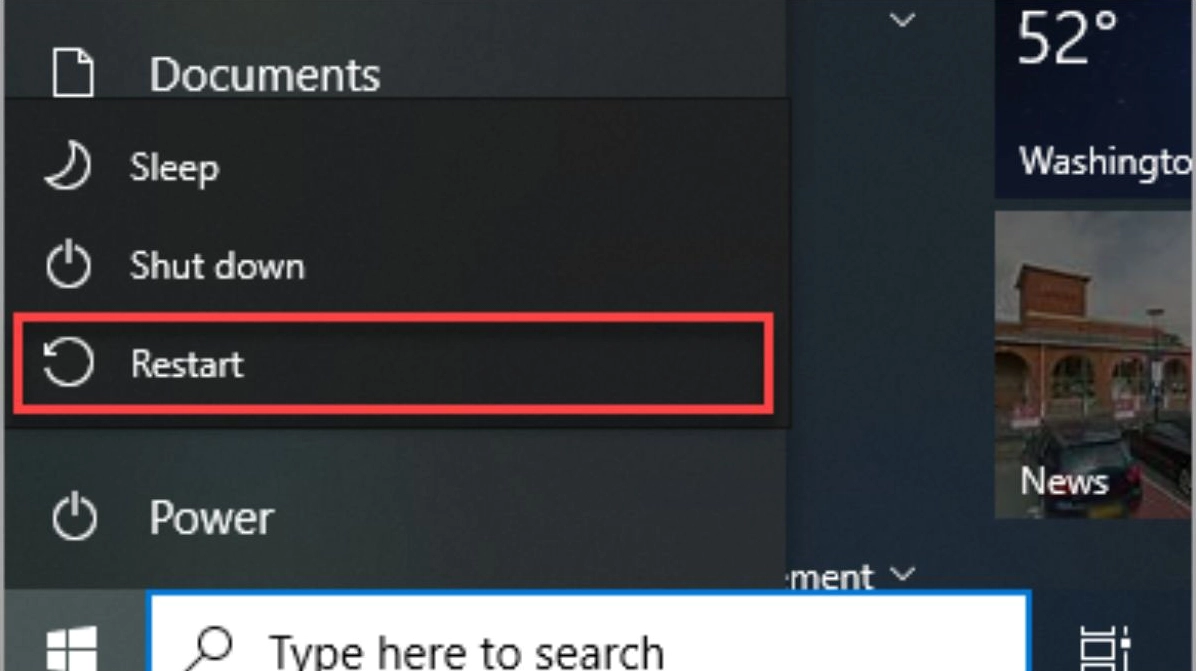The image size is (1196, 671).
Task: Select the Restart text label
Action: [x=187, y=363]
